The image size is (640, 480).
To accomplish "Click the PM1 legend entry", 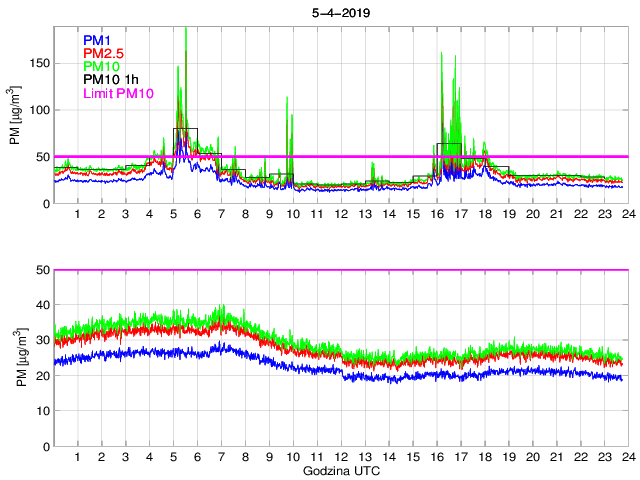I will point(97,39).
